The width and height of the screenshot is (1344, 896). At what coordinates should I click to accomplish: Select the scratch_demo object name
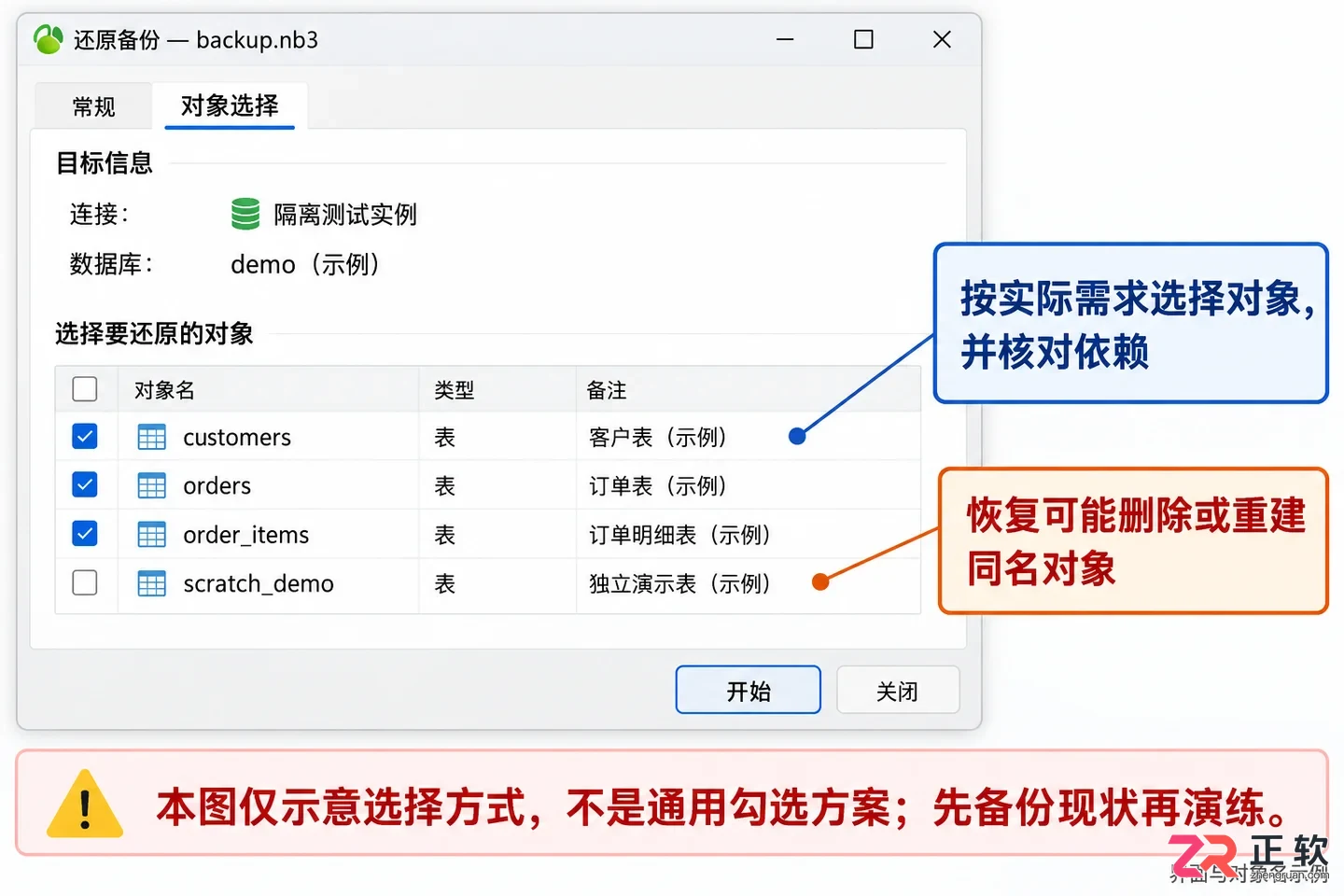pyautogui.click(x=259, y=583)
